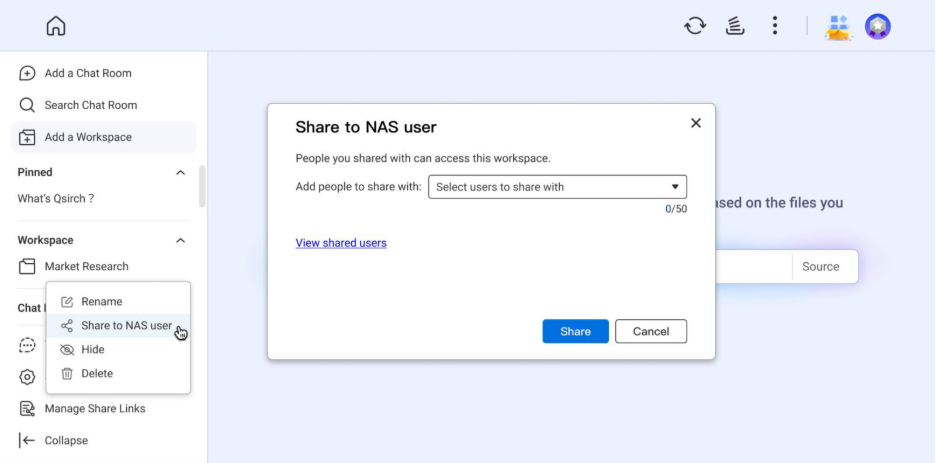936x463 pixels.
Task: Click the colorful team members icon
Action: [x=837, y=27]
